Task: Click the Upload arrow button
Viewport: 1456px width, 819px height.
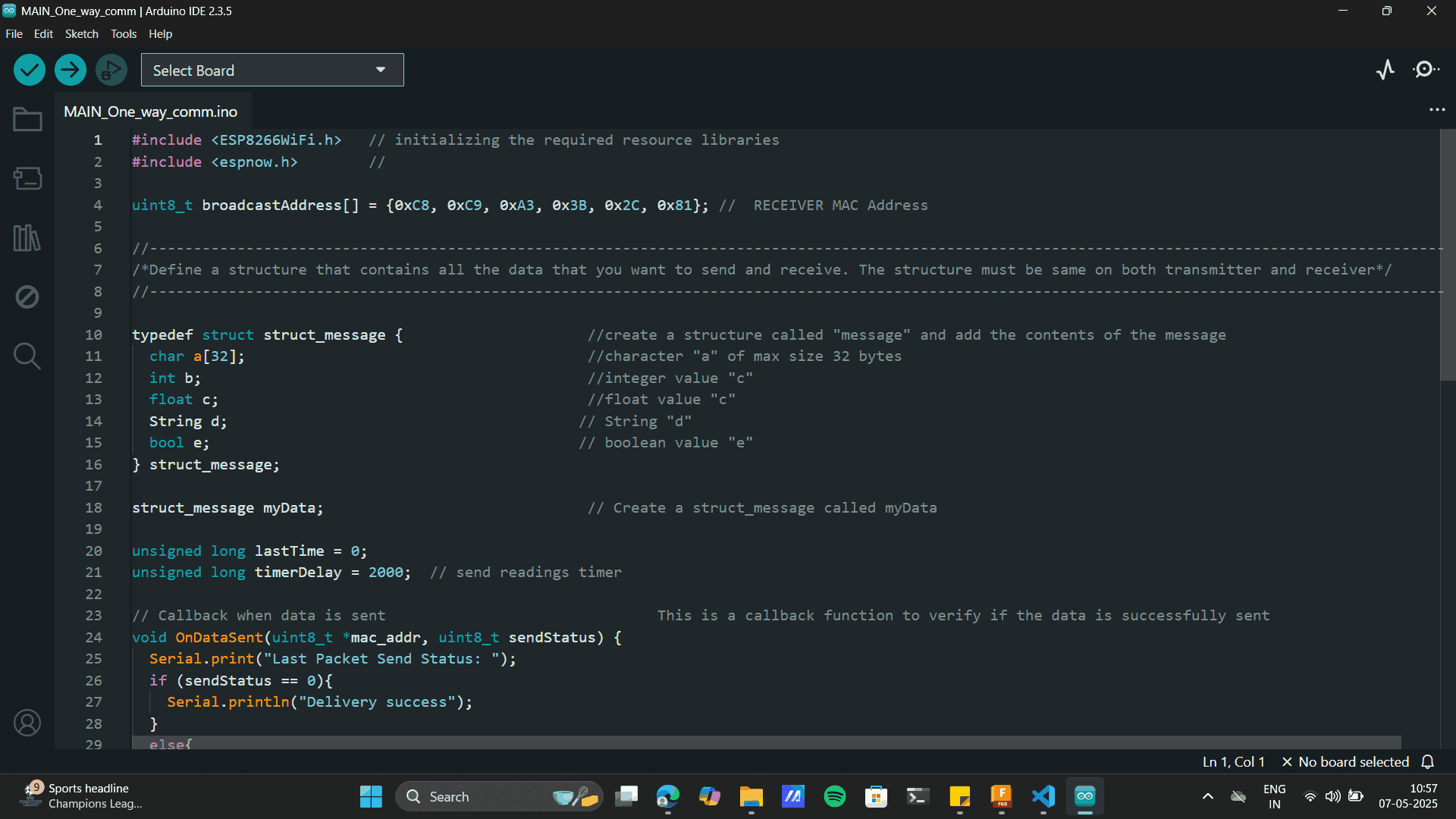Action: tap(71, 71)
